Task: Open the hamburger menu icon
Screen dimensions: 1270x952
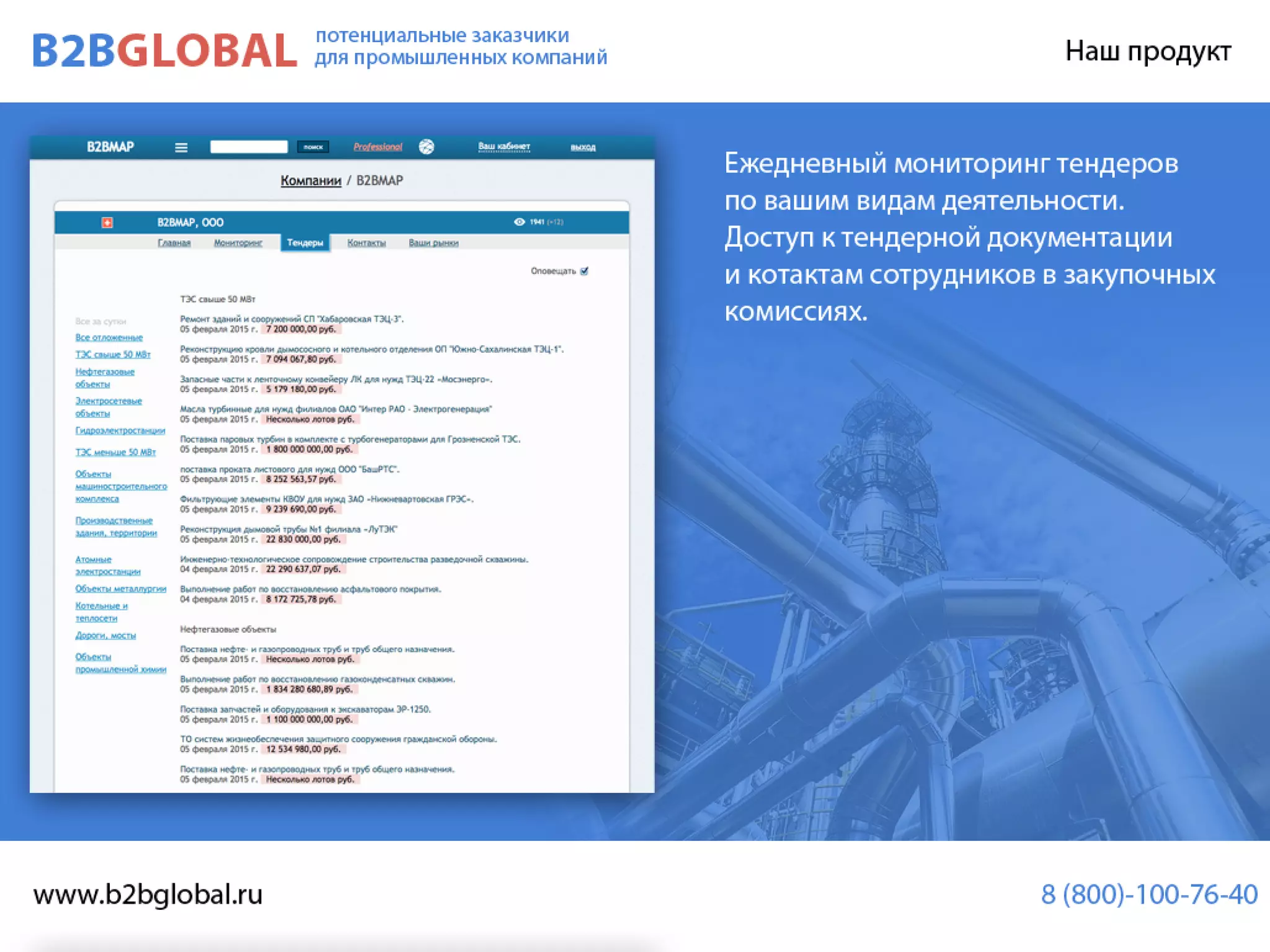Action: 181,148
